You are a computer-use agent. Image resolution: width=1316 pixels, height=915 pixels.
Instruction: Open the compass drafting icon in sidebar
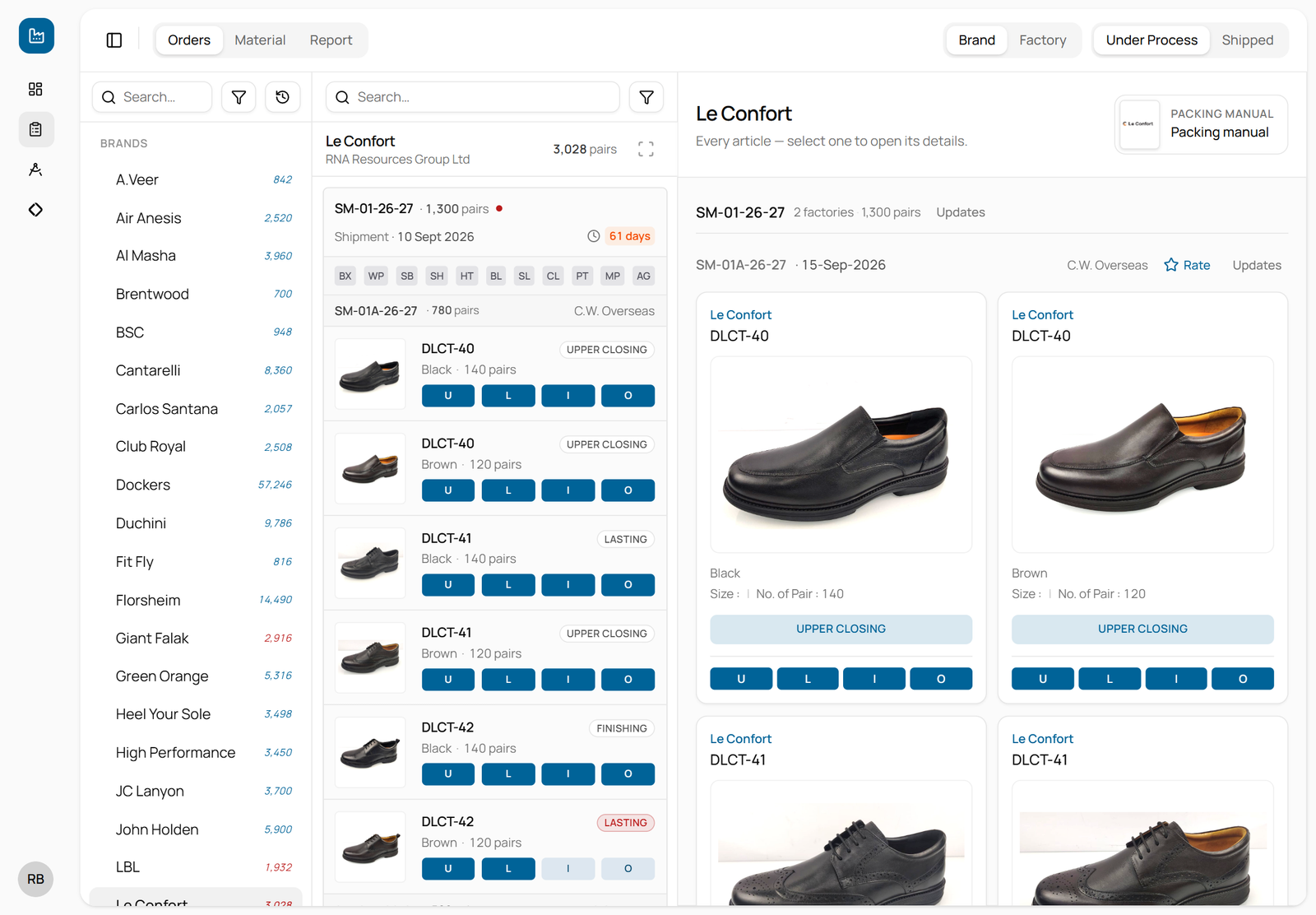tap(35, 170)
